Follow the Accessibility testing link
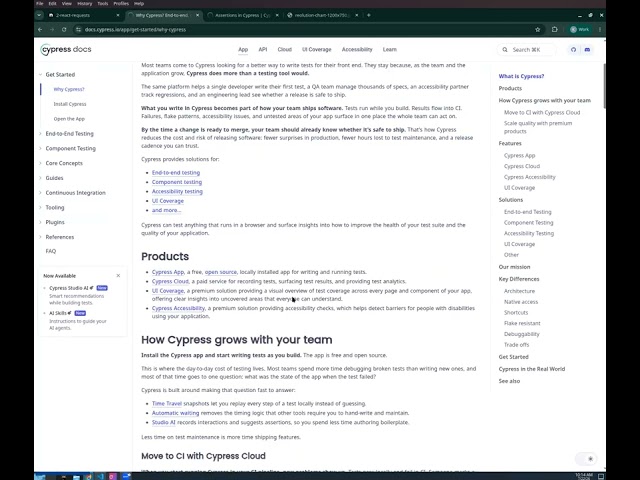 tap(177, 191)
